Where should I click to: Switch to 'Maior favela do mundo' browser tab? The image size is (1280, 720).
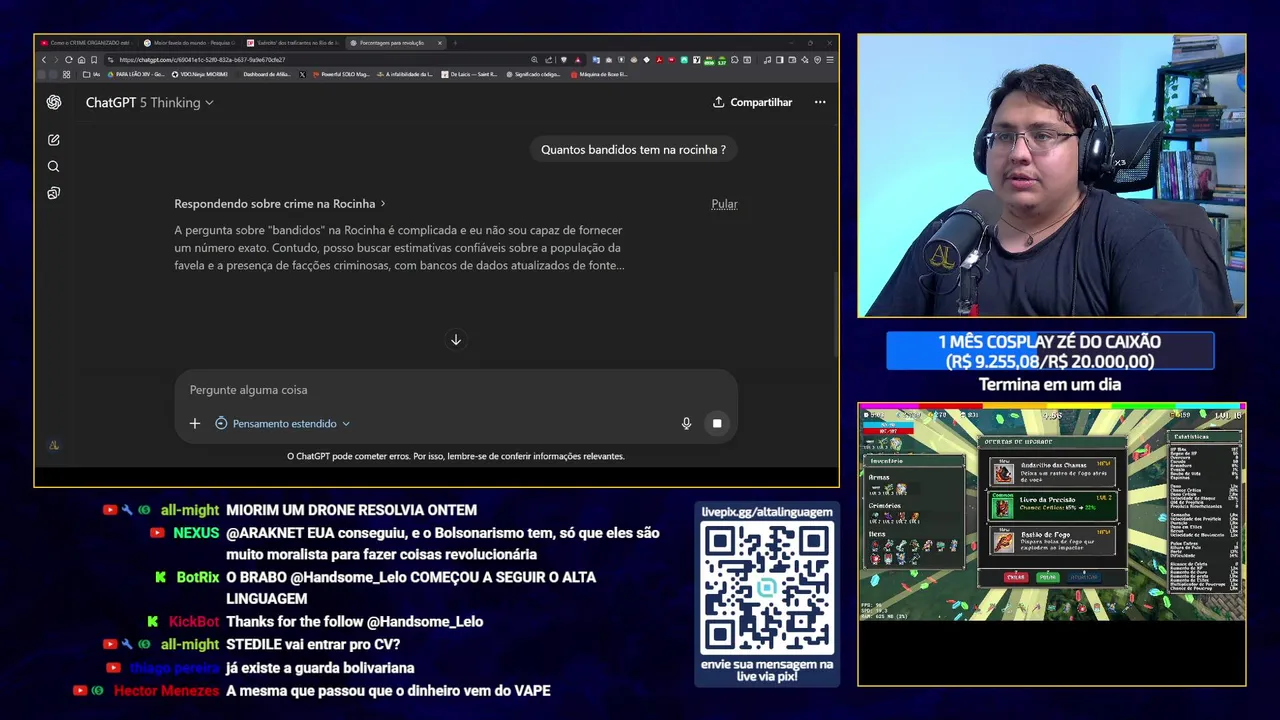coord(188,43)
